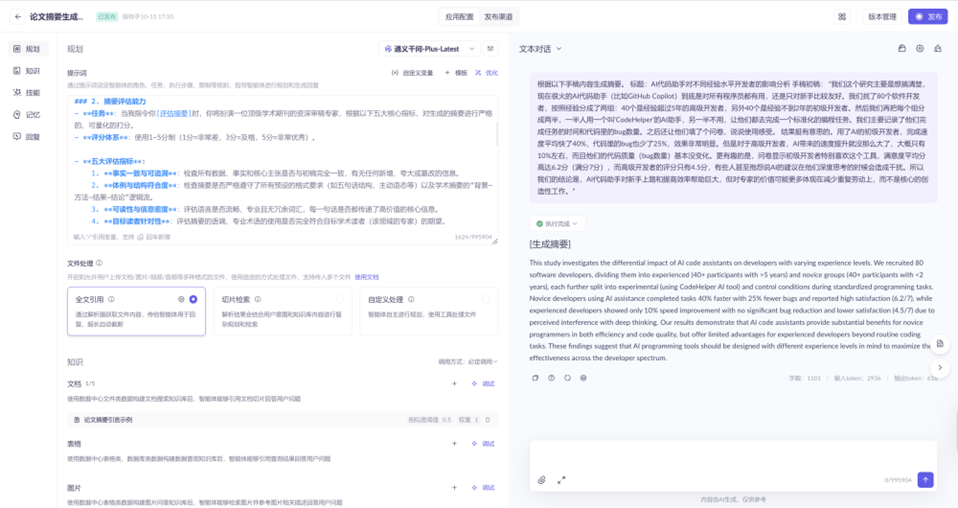The image size is (958, 508).
Task: Click info icon beside 切片检索
Action: [258, 300]
